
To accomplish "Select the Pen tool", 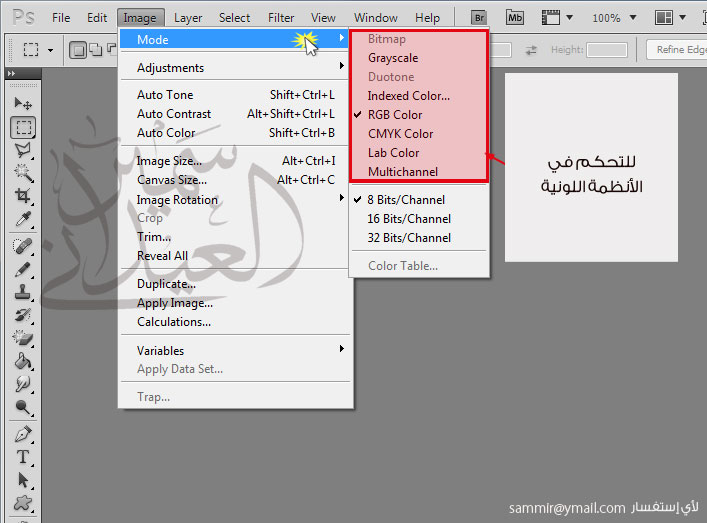I will 23,434.
